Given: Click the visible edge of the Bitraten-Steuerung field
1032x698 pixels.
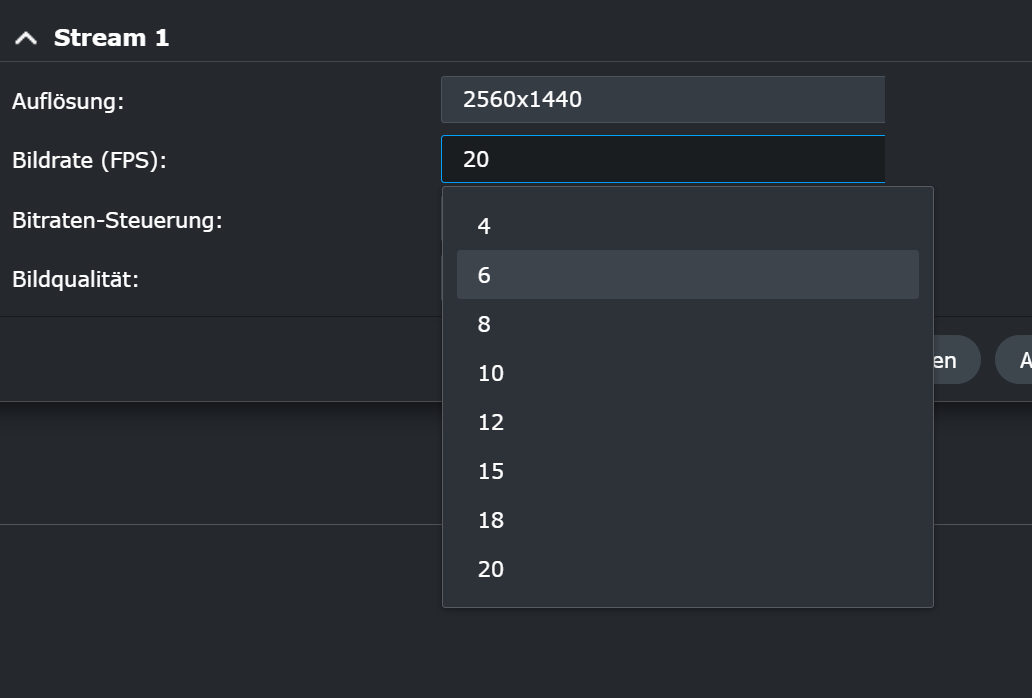Looking at the screenshot, I should (x=442, y=219).
